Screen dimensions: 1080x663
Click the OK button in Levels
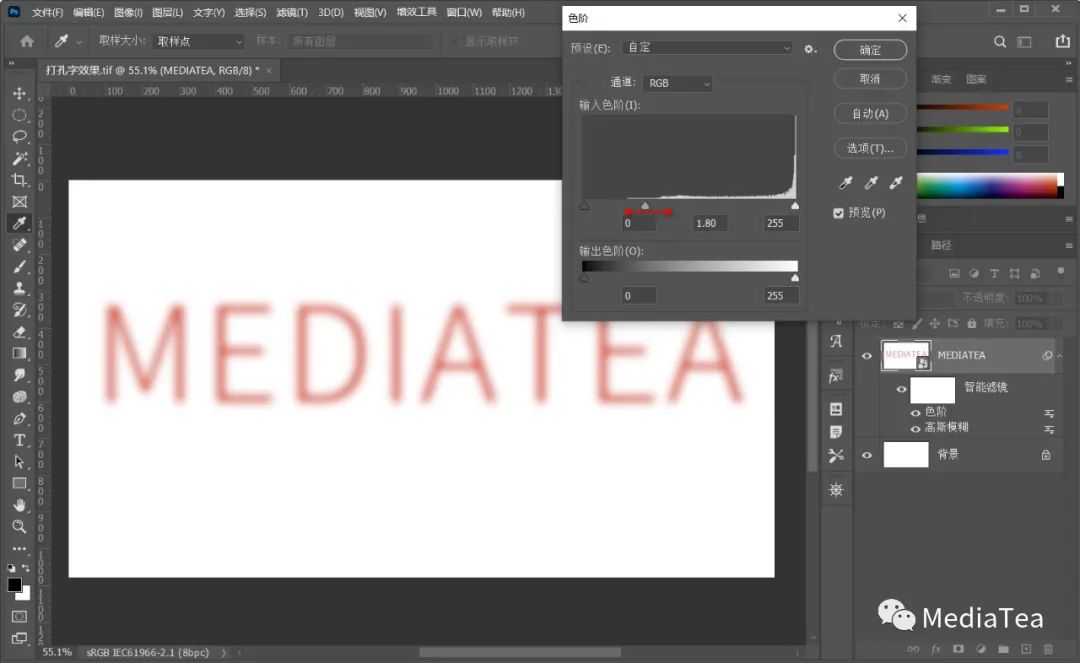870,50
